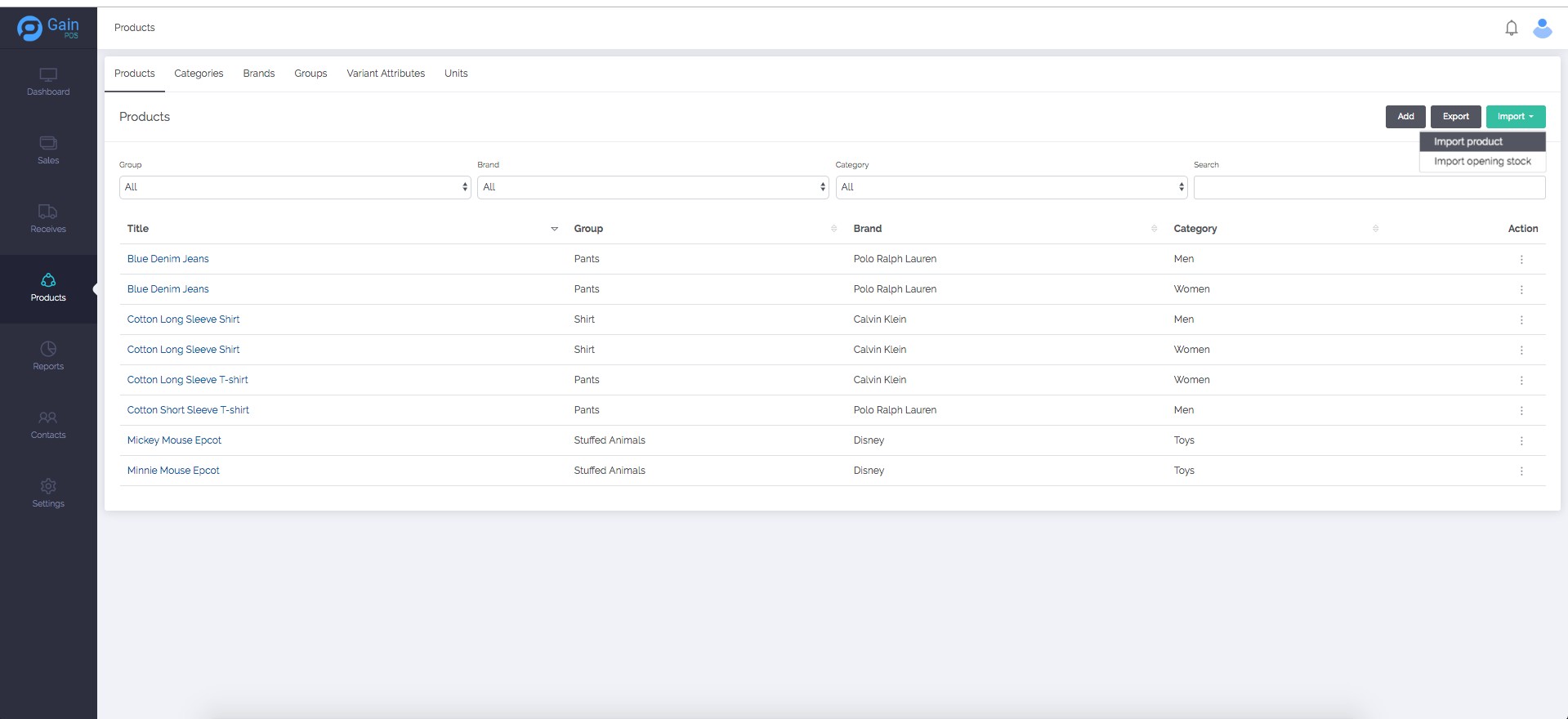Open Reports from the sidebar
The height and width of the screenshot is (719, 1568).
click(48, 350)
